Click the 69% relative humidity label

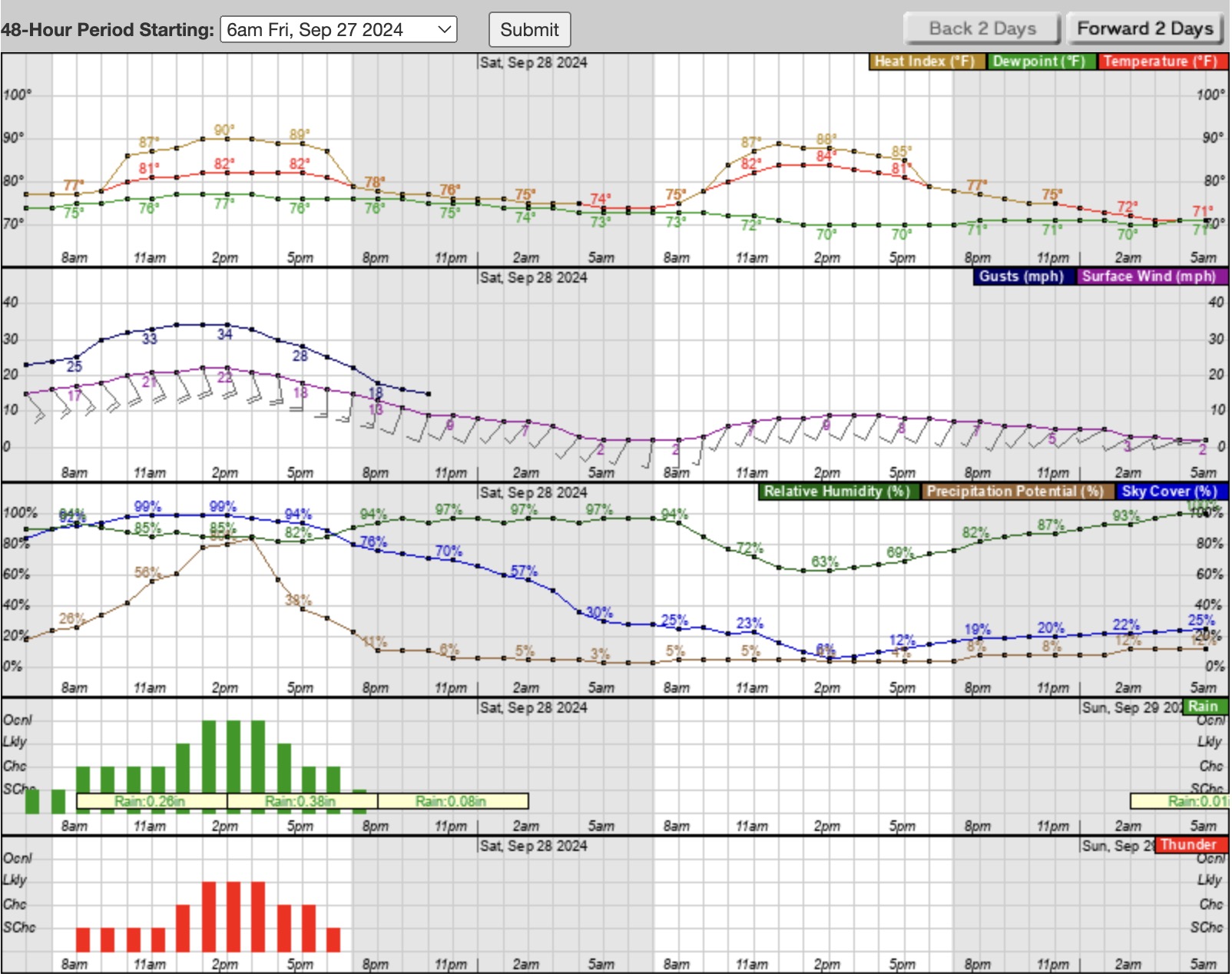(900, 552)
